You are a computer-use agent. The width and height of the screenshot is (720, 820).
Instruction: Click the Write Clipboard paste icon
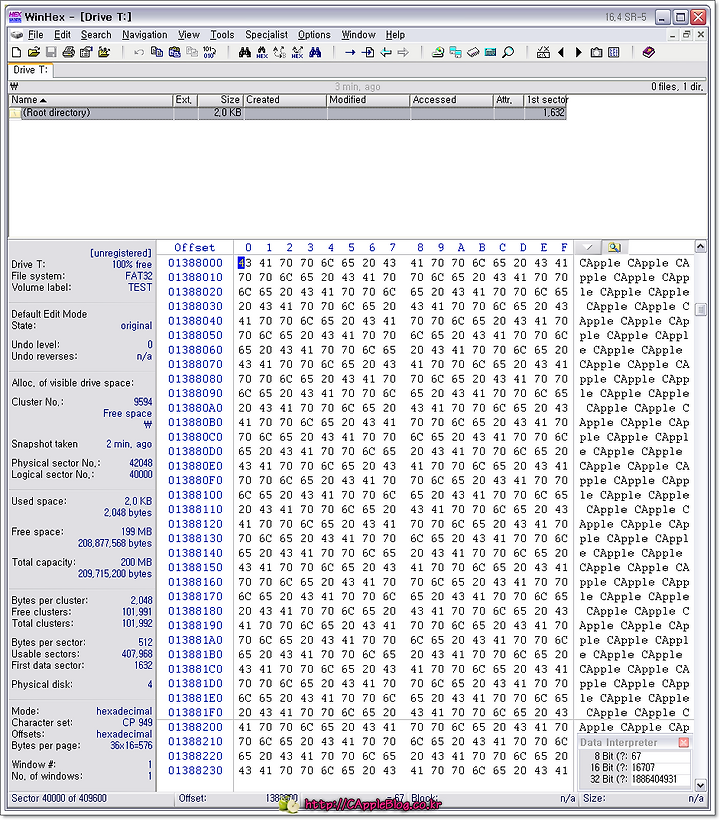pyautogui.click(x=175, y=52)
